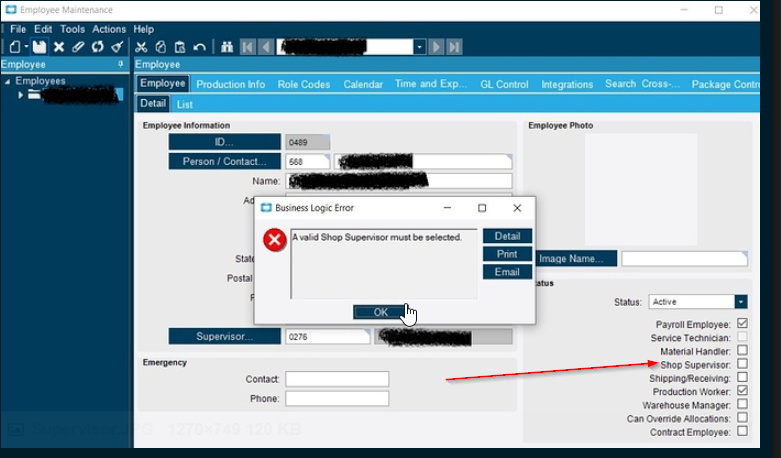Screen dimensions: 781x458
Task: Open the Edit menu
Action: 43,29
